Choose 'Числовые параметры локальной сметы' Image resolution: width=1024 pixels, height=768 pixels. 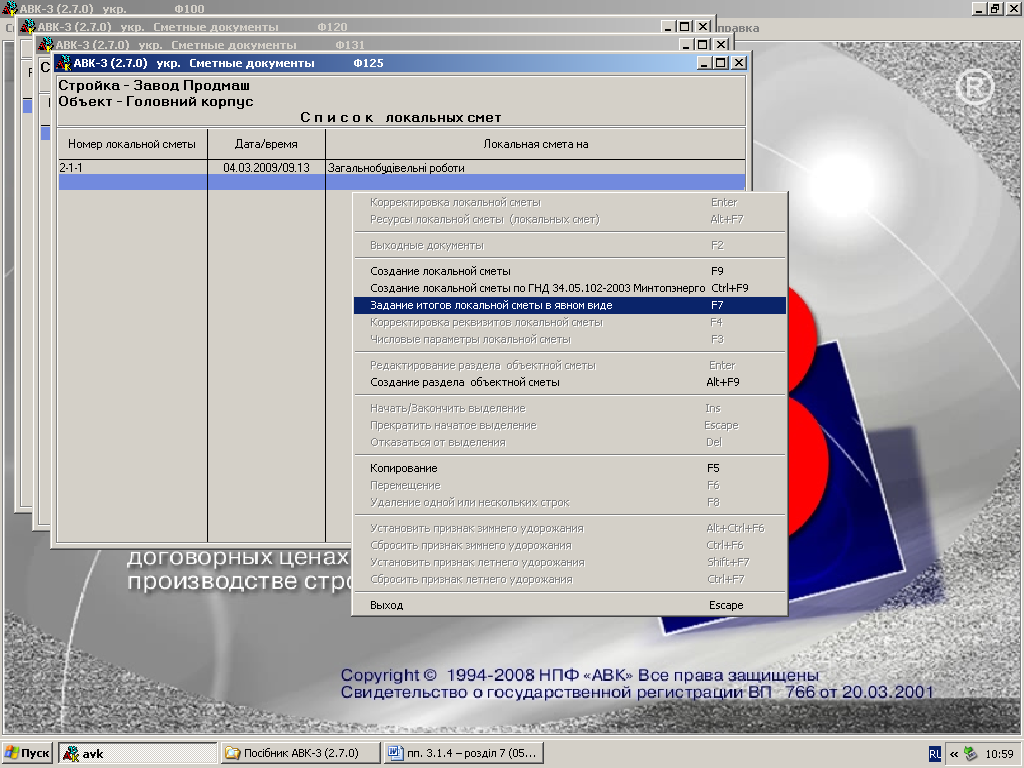click(x=569, y=339)
